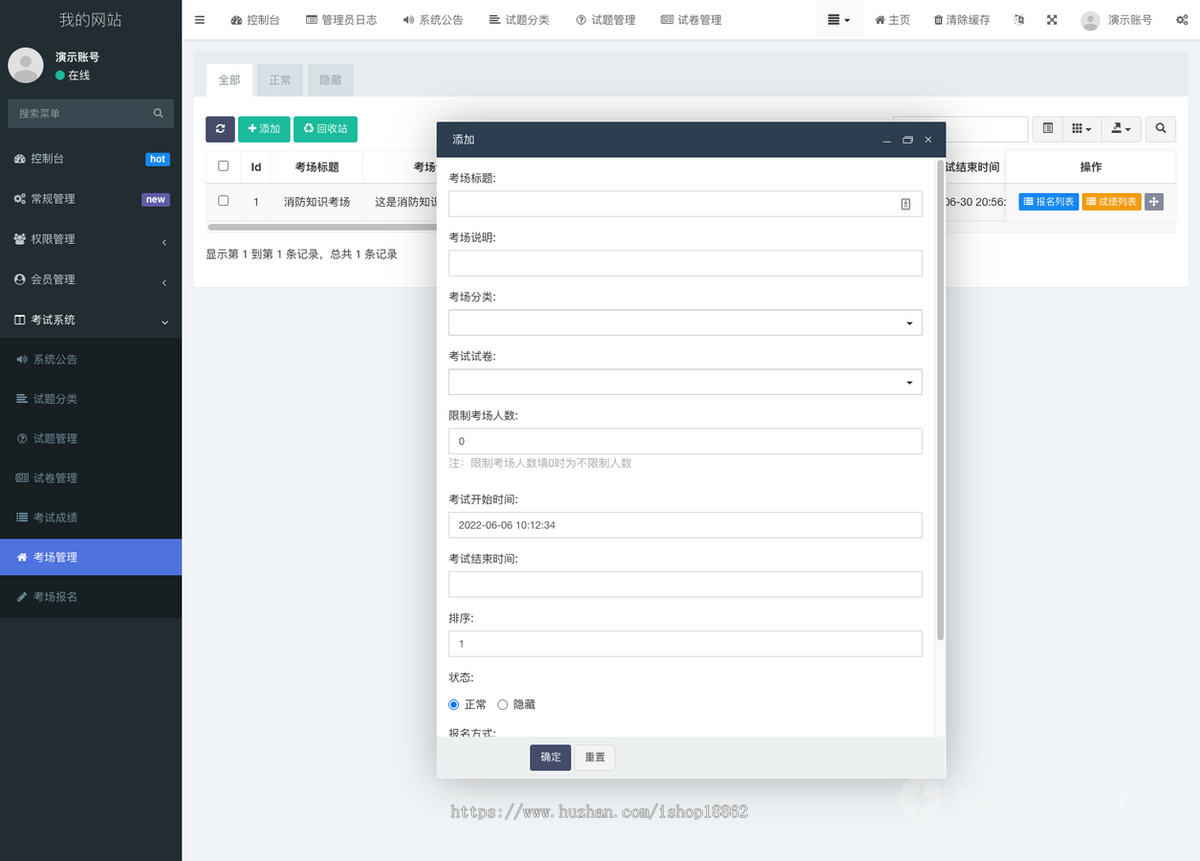Open the 考试试卷 dropdown
This screenshot has height=861, width=1200.
pos(685,381)
